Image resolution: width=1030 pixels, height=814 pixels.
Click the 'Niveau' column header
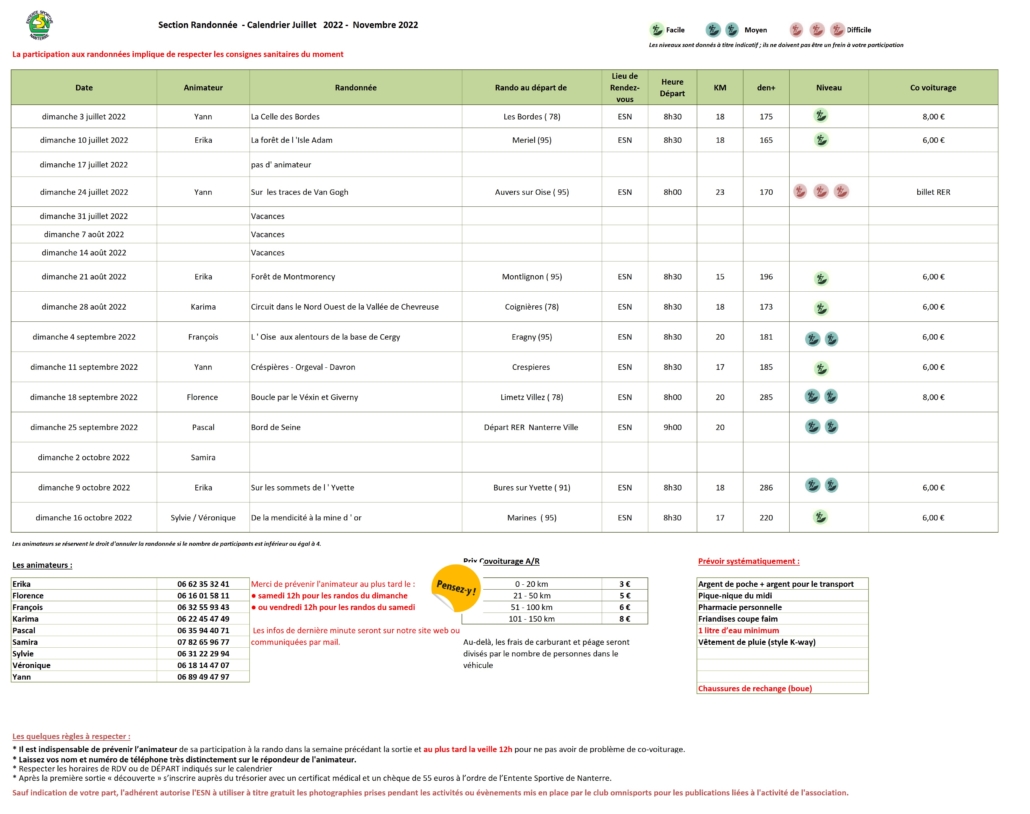click(829, 87)
